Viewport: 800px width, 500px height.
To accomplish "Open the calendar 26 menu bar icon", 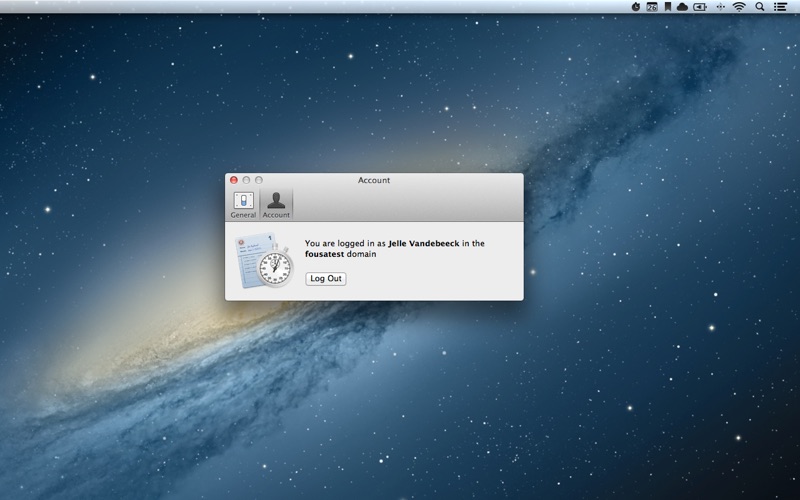I will tap(652, 7).
